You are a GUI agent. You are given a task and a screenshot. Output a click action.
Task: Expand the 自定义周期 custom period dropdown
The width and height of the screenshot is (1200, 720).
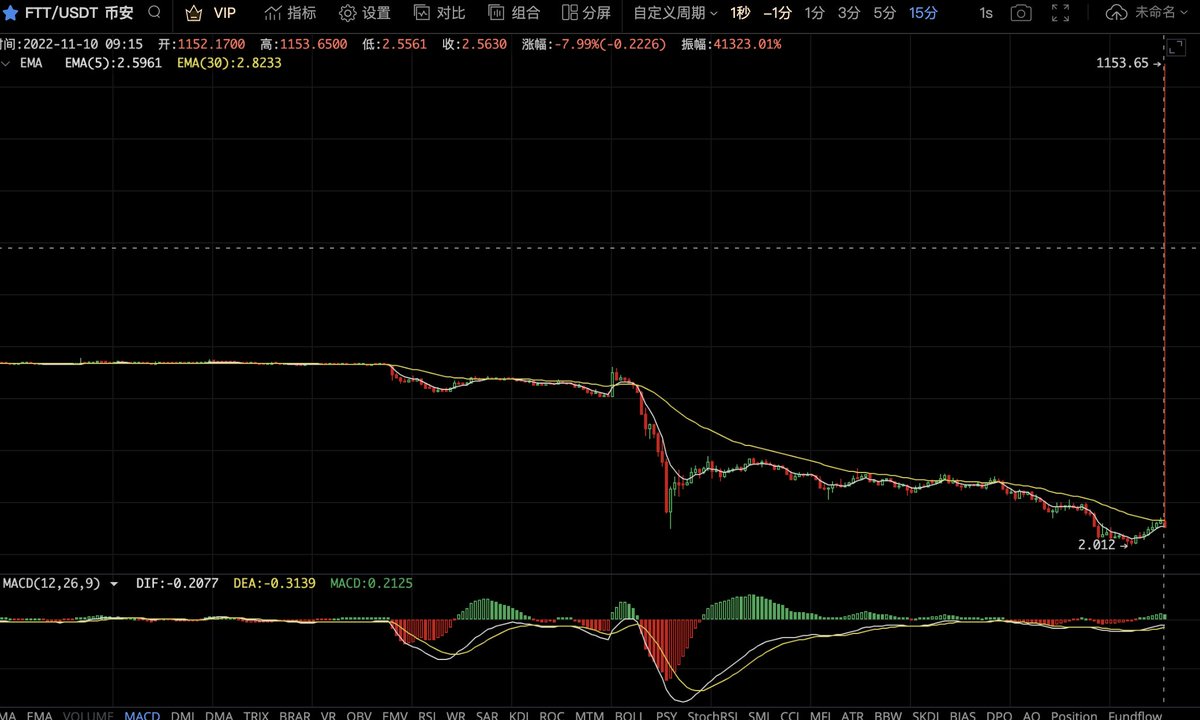coord(675,13)
